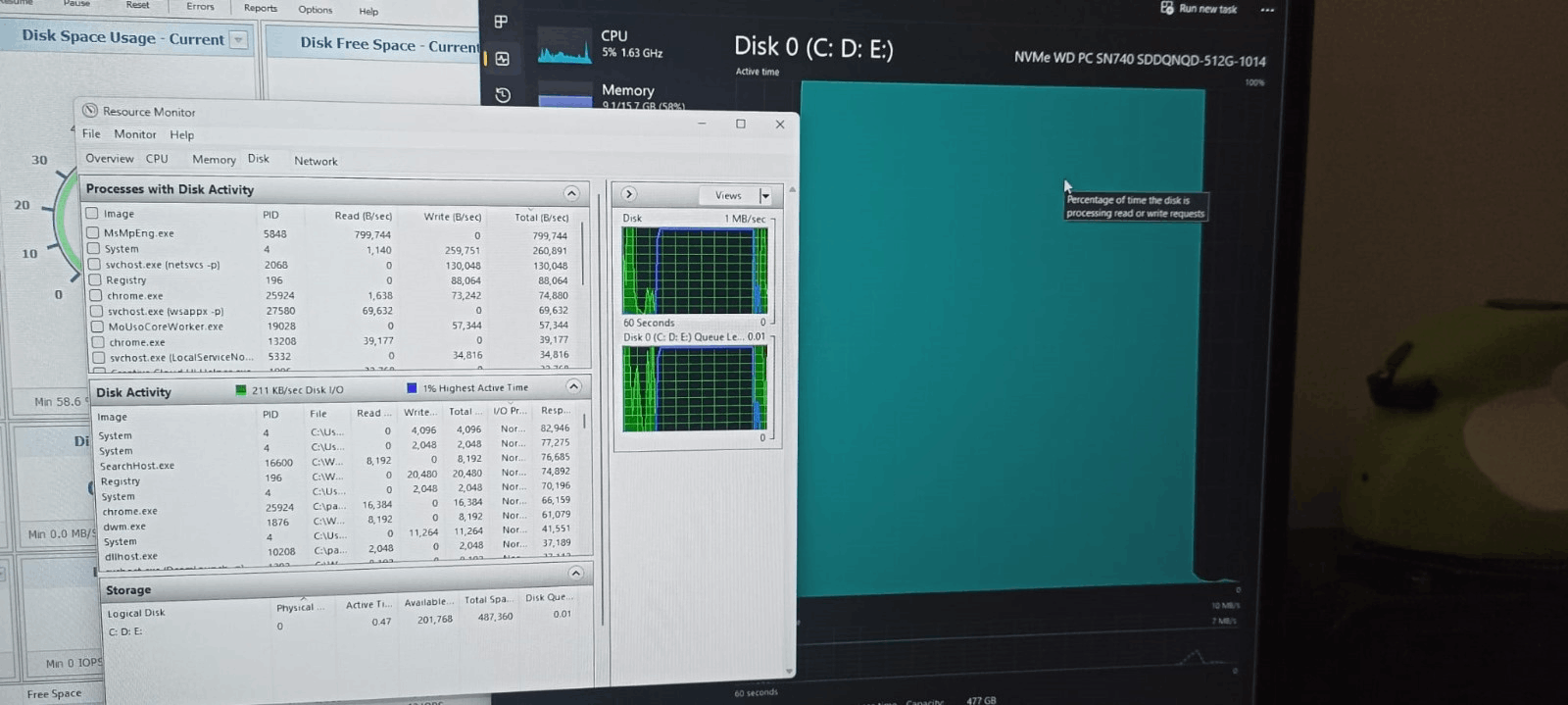
Task: Check the MoUsoCoreWorker.exe checkbox
Action: [x=97, y=327]
